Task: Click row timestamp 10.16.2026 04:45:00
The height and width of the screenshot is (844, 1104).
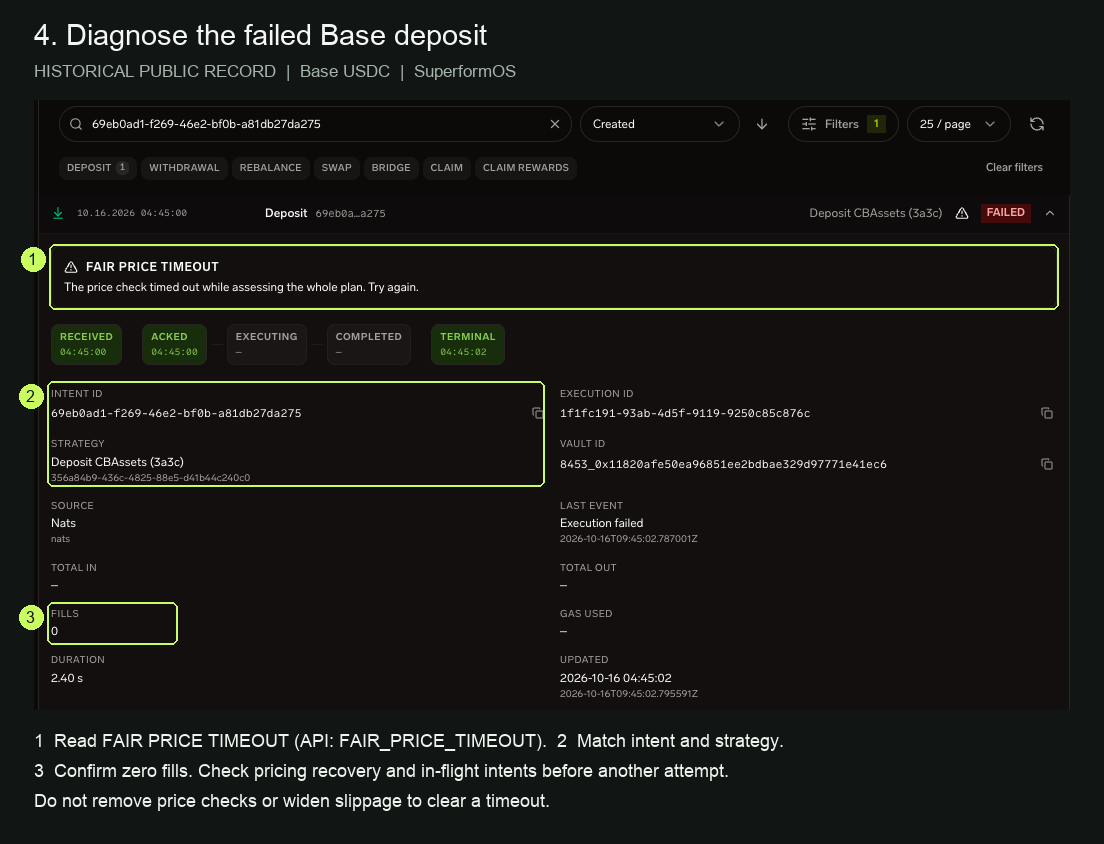Action: click(x=132, y=213)
